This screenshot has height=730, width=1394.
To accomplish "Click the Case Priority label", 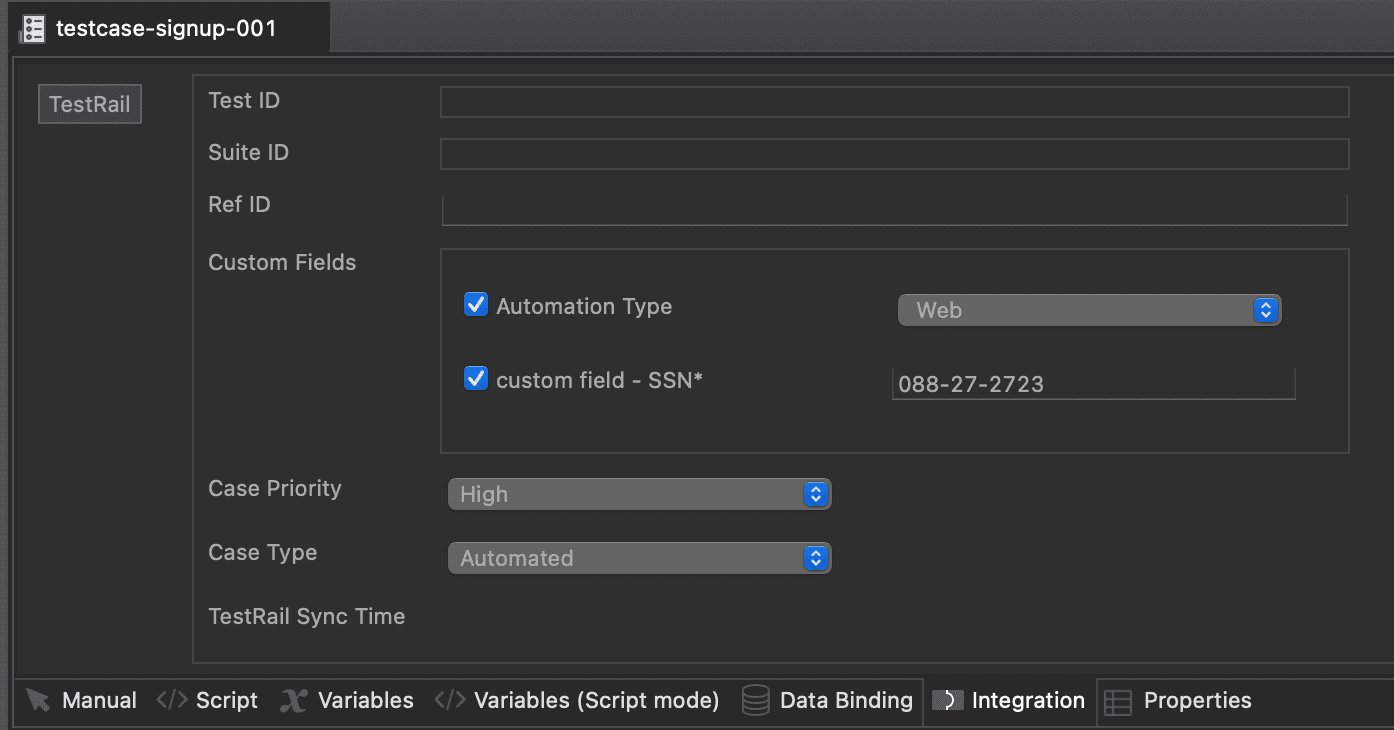I will 275,488.
